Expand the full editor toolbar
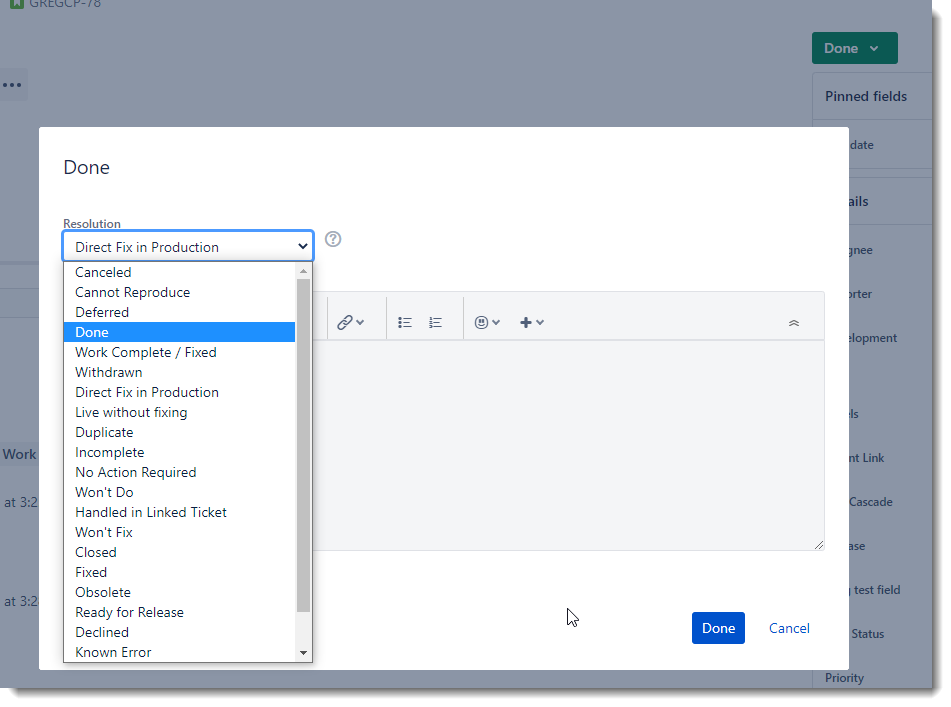 point(794,322)
